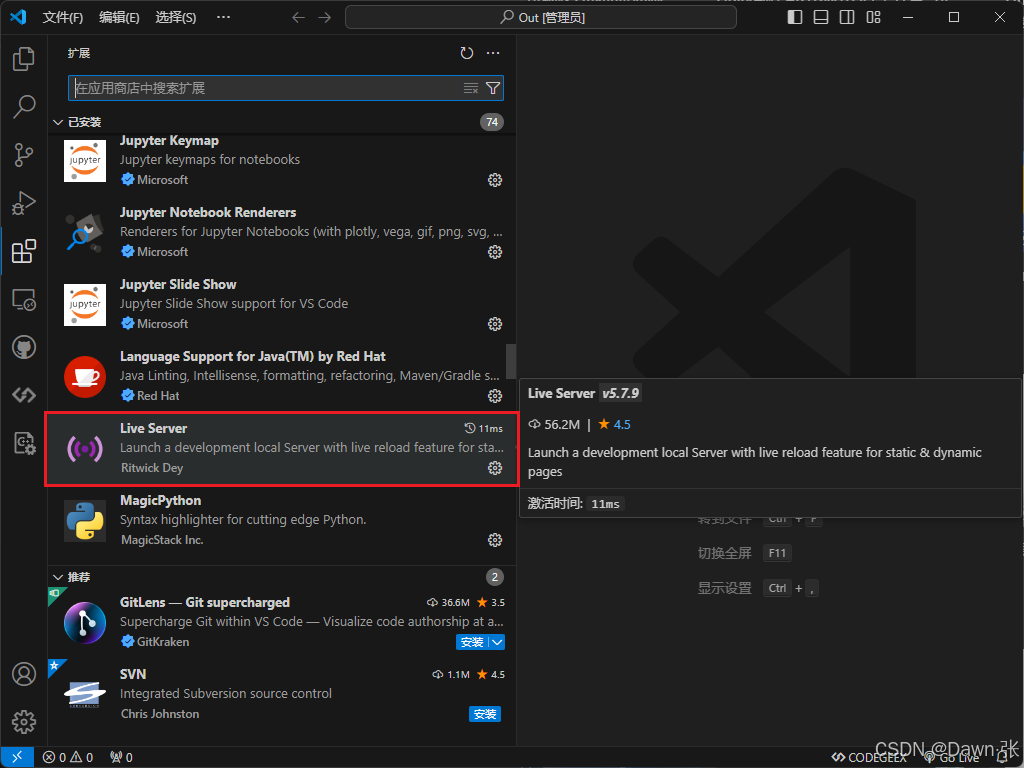Select the Extensions activity bar icon
Viewport: 1024px width, 768px height.
pos(24,251)
